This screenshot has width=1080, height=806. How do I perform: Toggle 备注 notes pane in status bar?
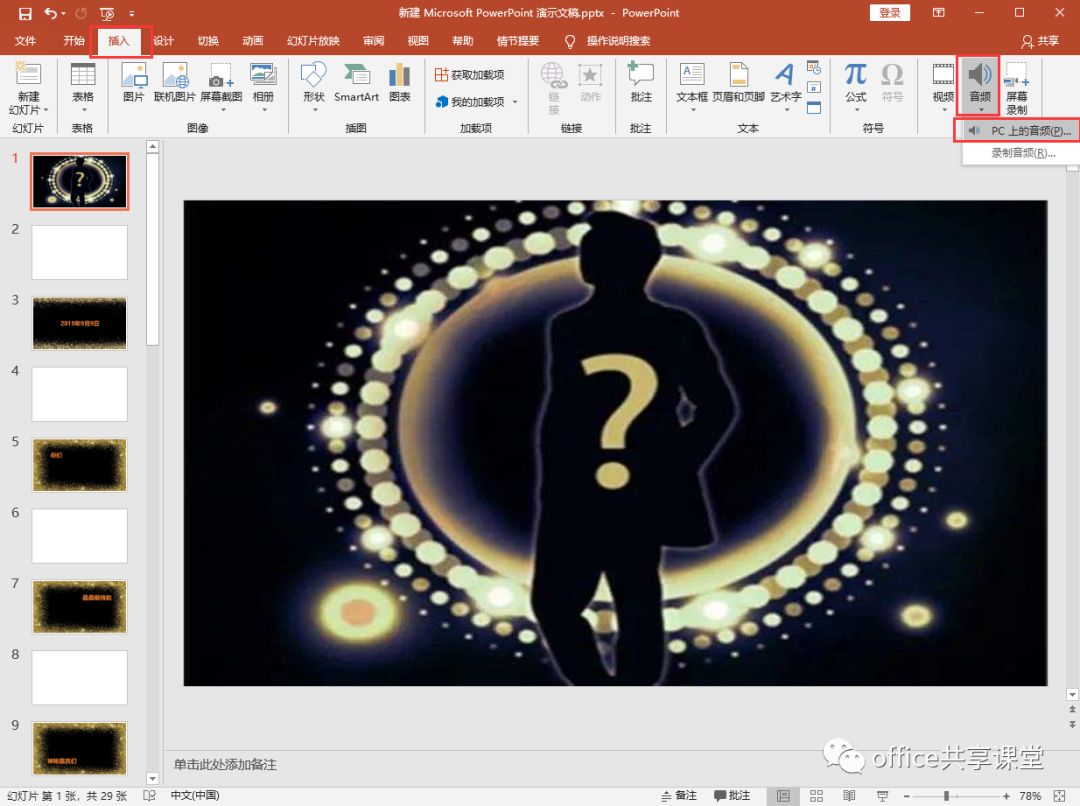click(x=679, y=796)
